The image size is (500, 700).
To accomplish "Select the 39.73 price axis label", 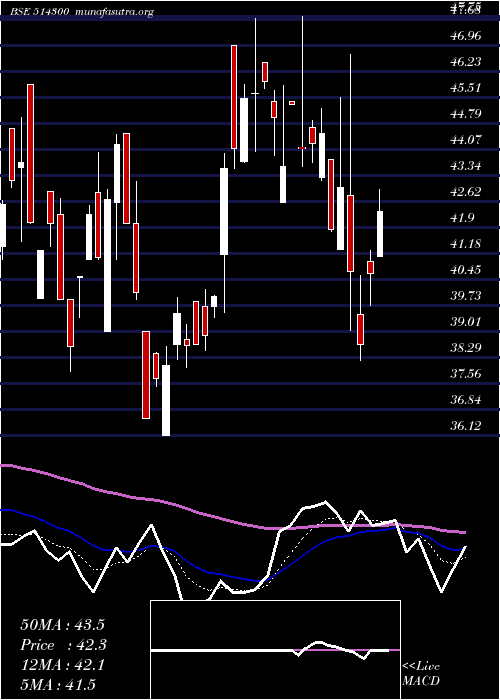I will coord(466,296).
